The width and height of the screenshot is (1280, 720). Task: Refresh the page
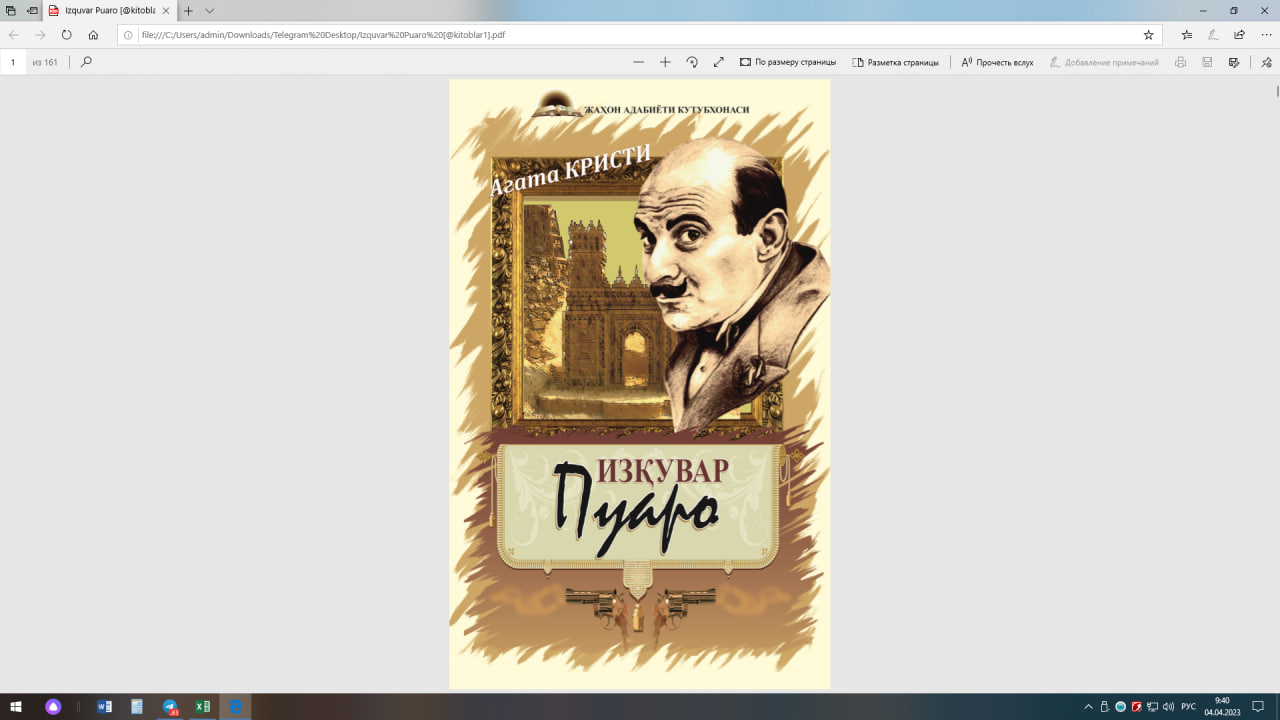pos(67,35)
